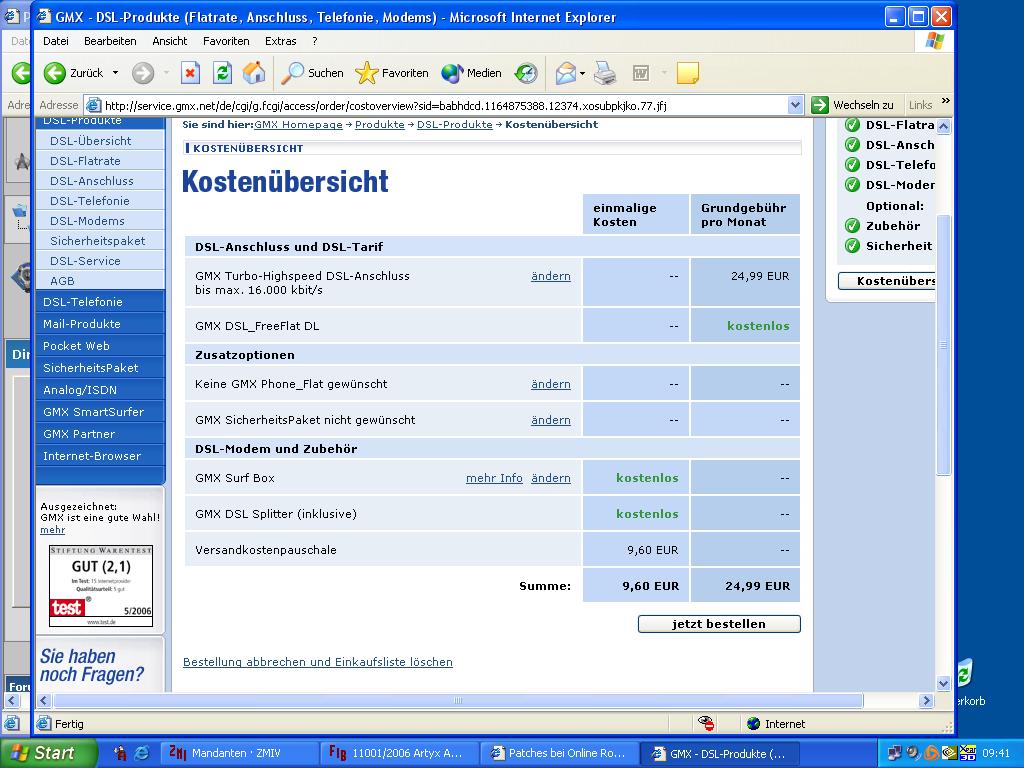Open the Suchen search toolbar button
Viewport: 1024px width, 768px height.
[x=312, y=73]
